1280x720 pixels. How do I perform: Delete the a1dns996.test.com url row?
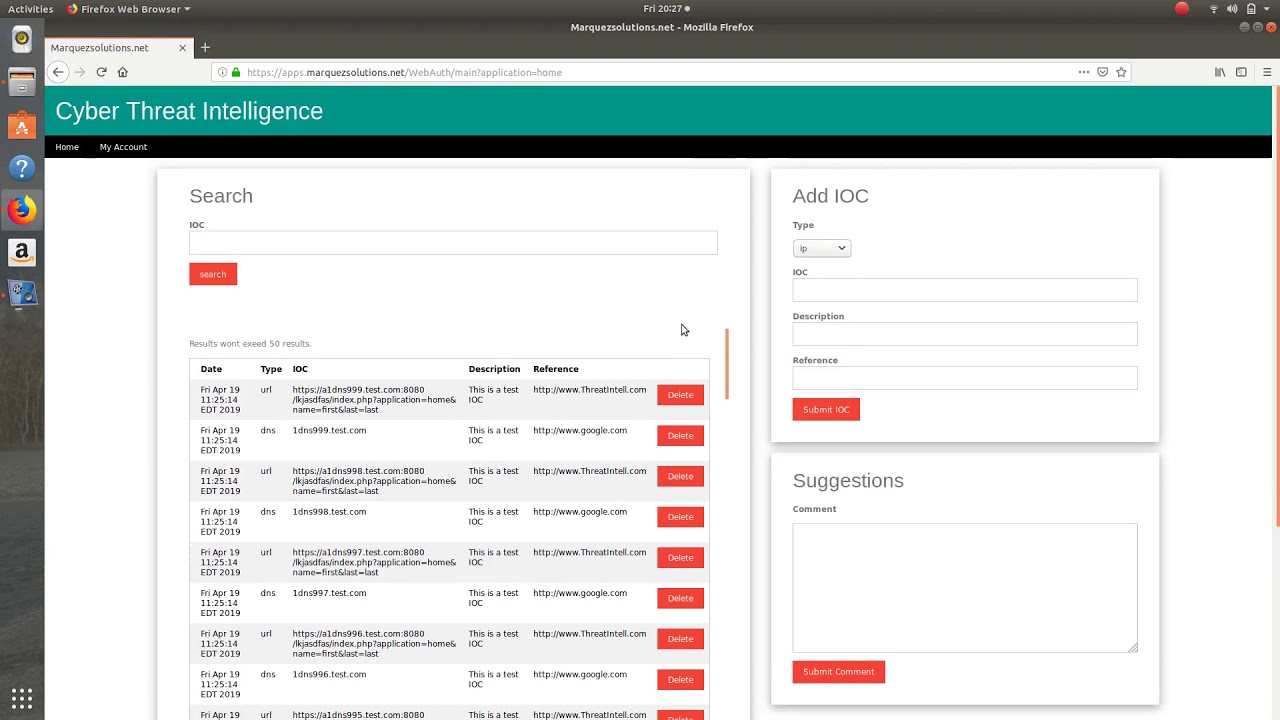click(680, 639)
